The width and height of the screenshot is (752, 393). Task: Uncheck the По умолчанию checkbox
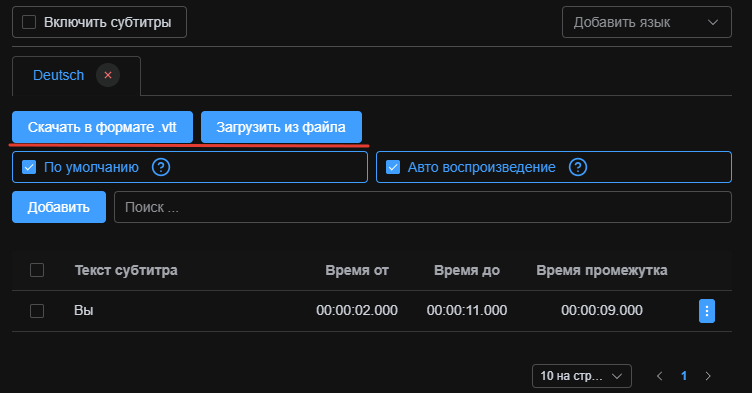29,167
